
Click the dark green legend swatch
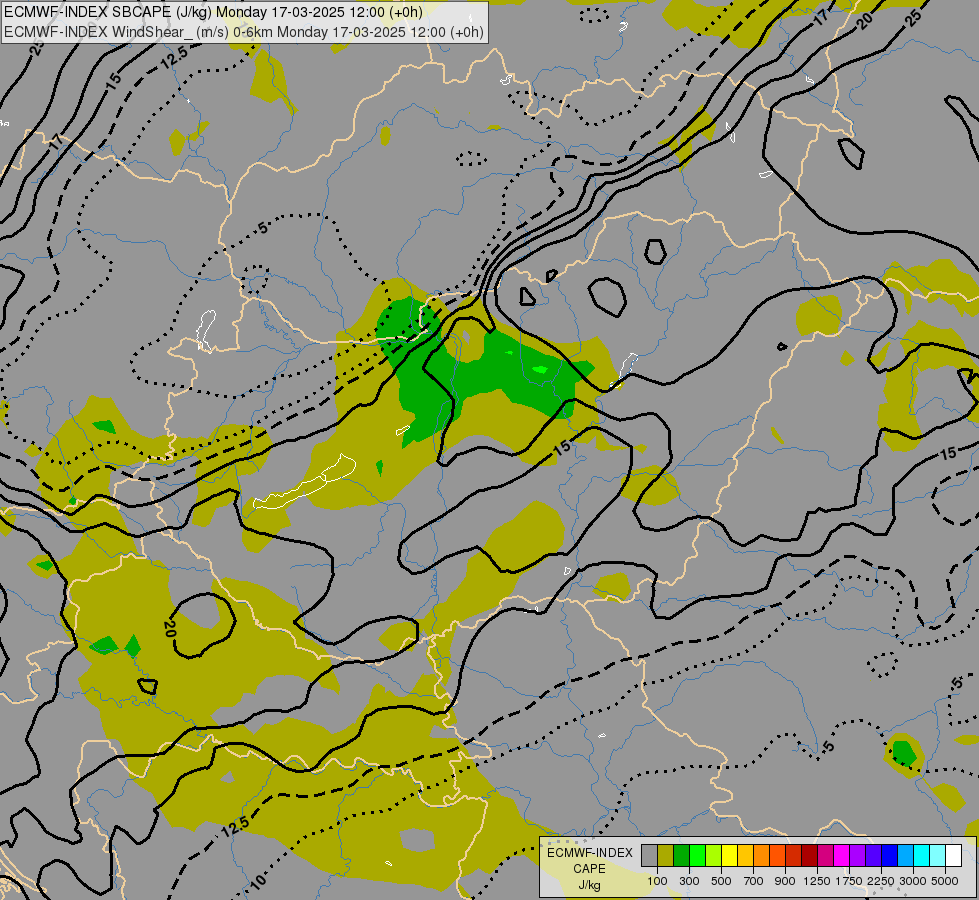(x=682, y=855)
